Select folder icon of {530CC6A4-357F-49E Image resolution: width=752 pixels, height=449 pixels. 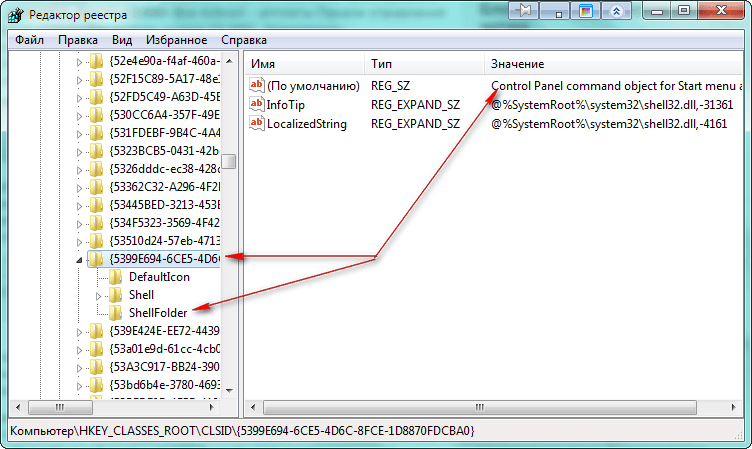click(x=96, y=115)
